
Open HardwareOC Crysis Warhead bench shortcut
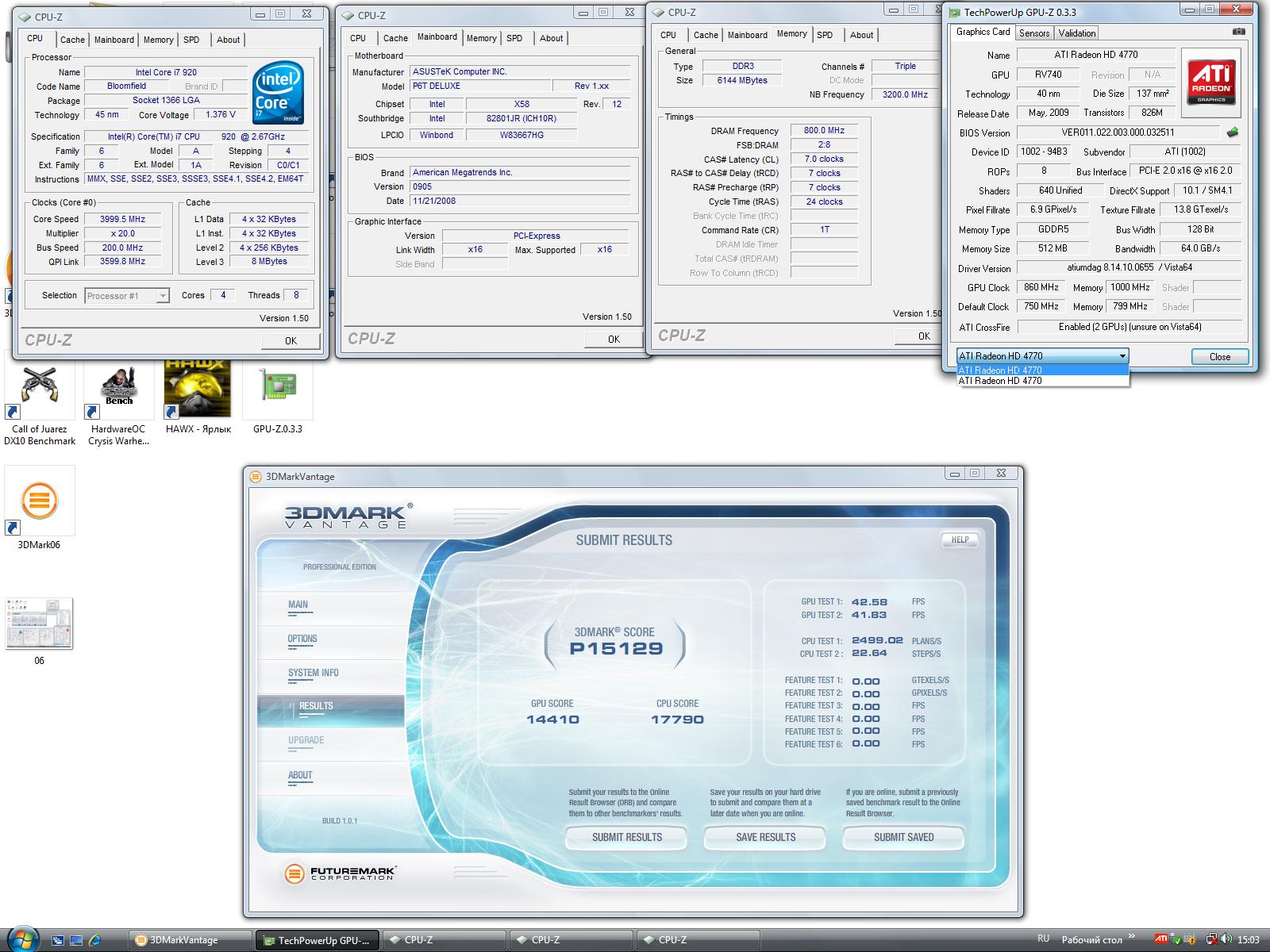click(119, 402)
